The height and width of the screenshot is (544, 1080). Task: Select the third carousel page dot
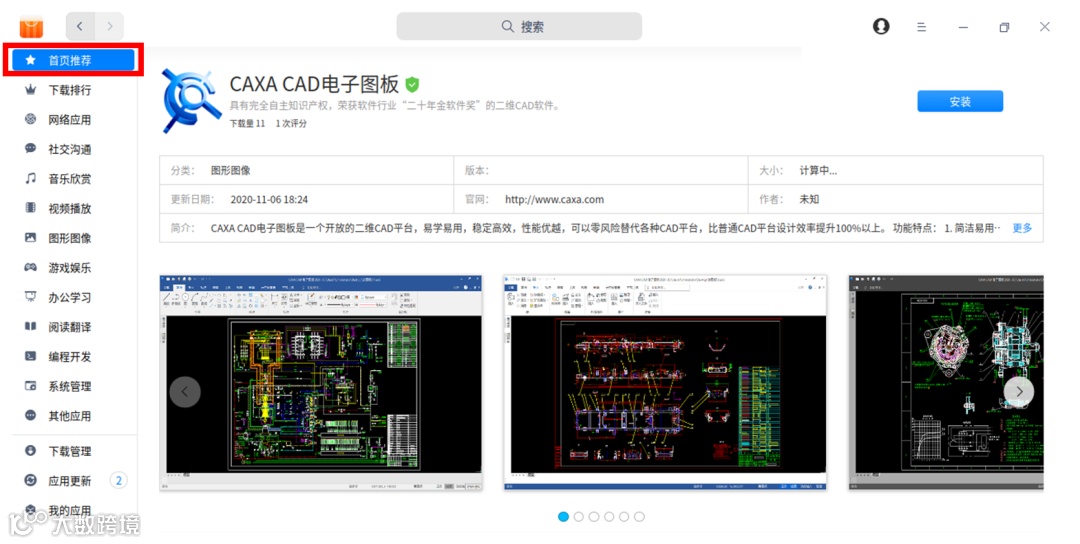point(594,516)
